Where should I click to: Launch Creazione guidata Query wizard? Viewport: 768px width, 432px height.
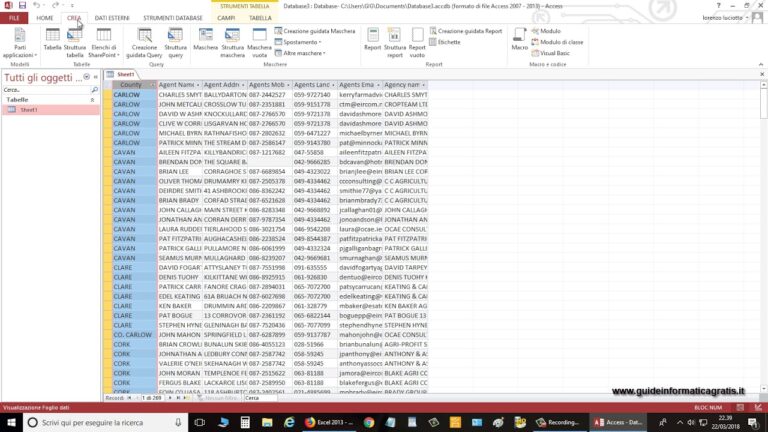pos(144,43)
